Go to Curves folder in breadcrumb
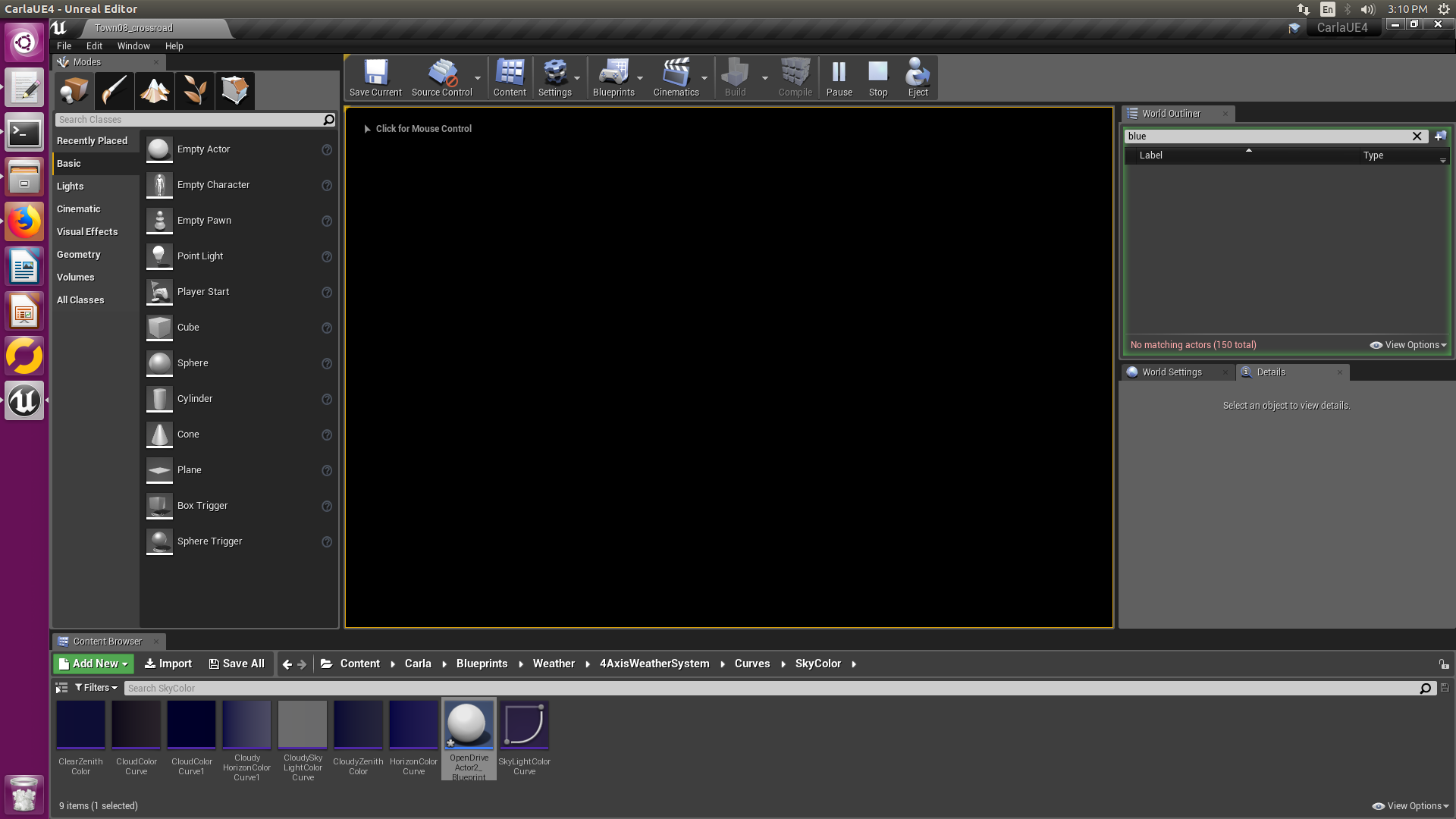This screenshot has width=1456, height=819. click(752, 664)
